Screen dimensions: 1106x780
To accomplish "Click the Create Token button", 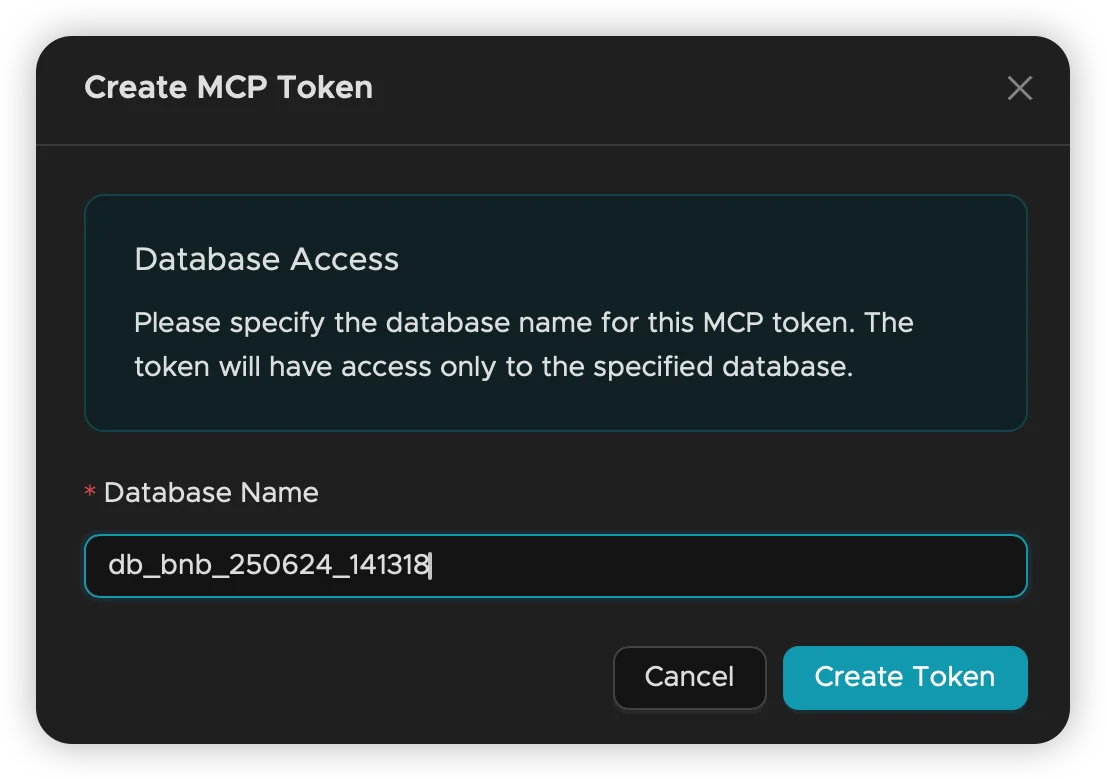I will point(904,677).
